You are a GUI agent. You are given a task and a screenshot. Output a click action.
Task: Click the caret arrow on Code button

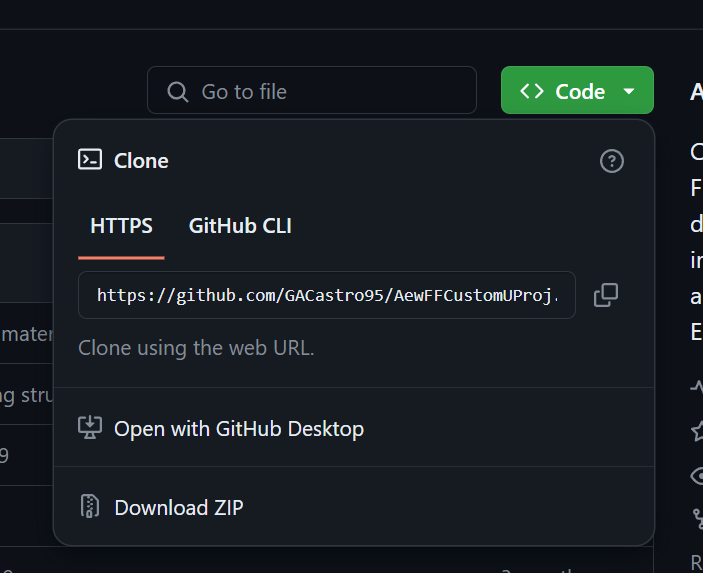[x=629, y=91]
